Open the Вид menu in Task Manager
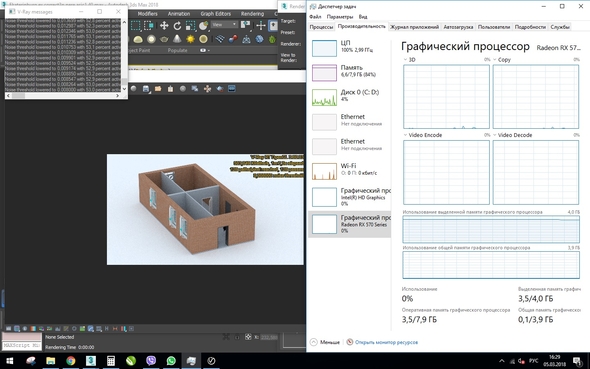This screenshot has width=590, height=369. (x=363, y=17)
